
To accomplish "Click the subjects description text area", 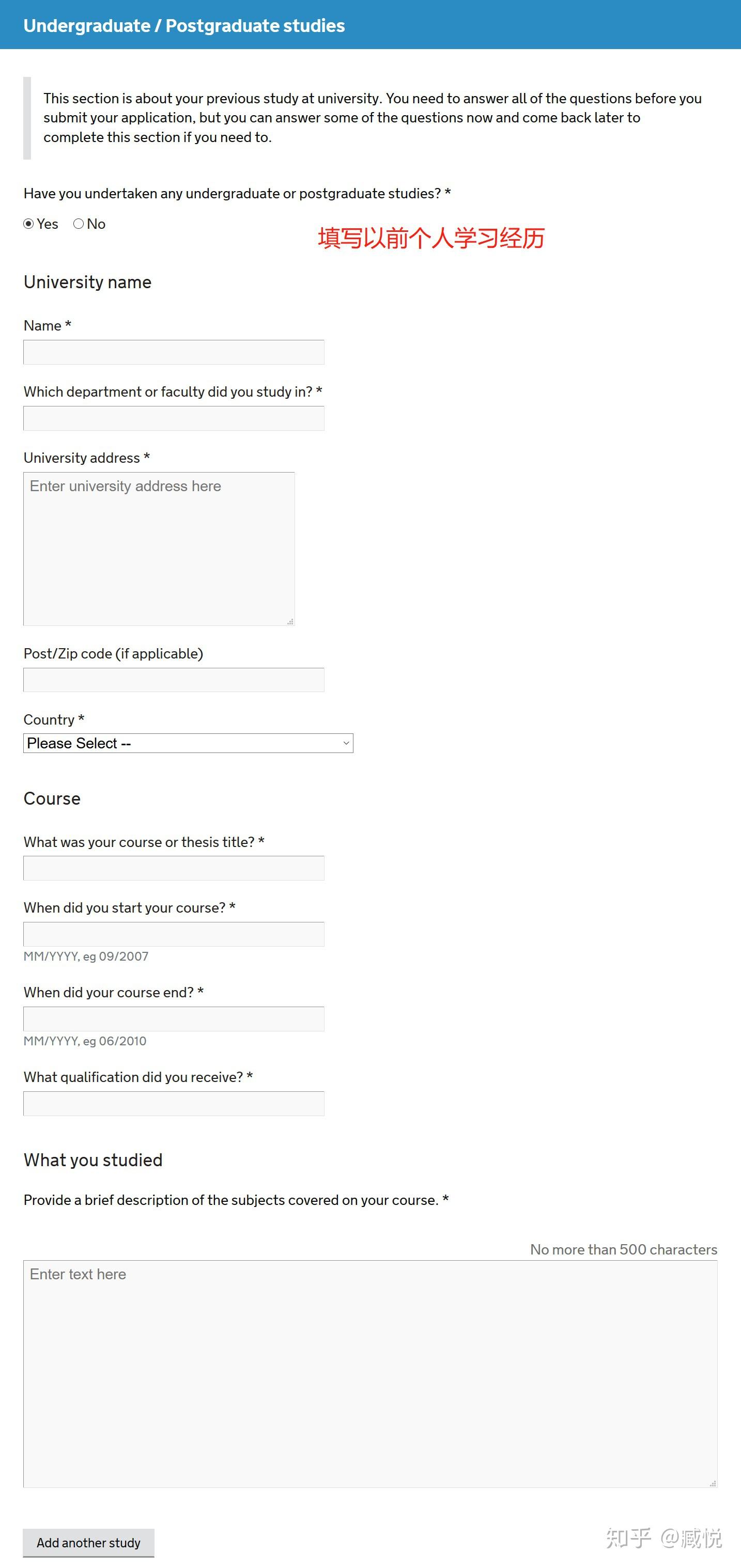I will click(369, 1374).
